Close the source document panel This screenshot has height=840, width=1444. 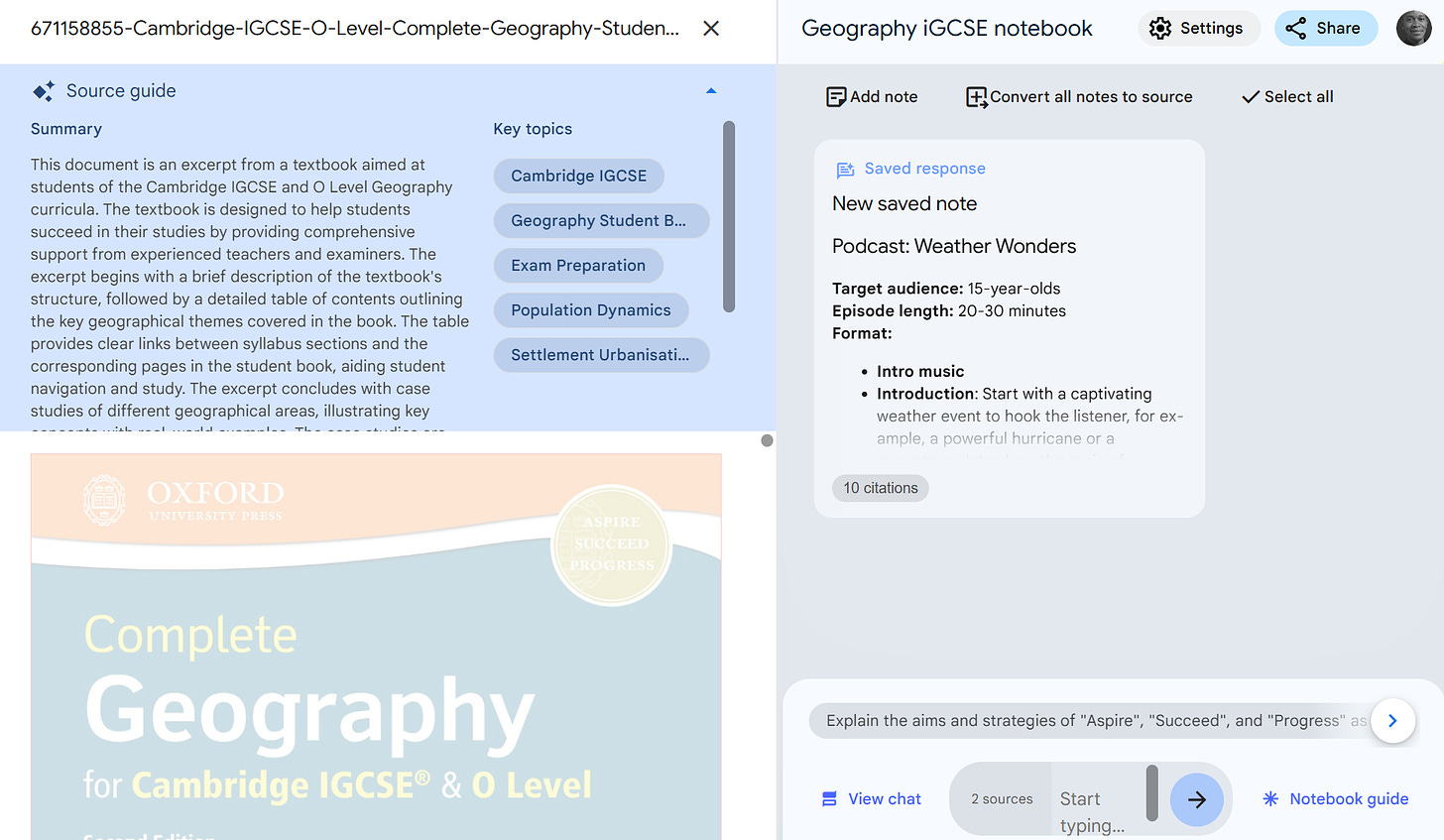click(711, 29)
